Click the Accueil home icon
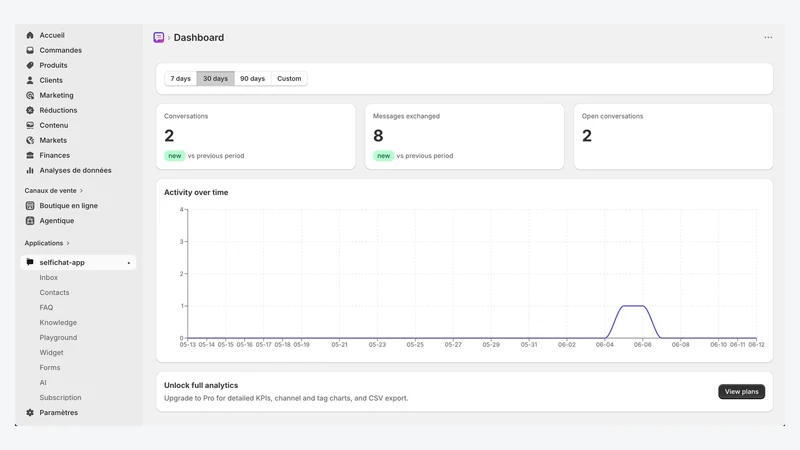This screenshot has height=450, width=800. [x=30, y=35]
